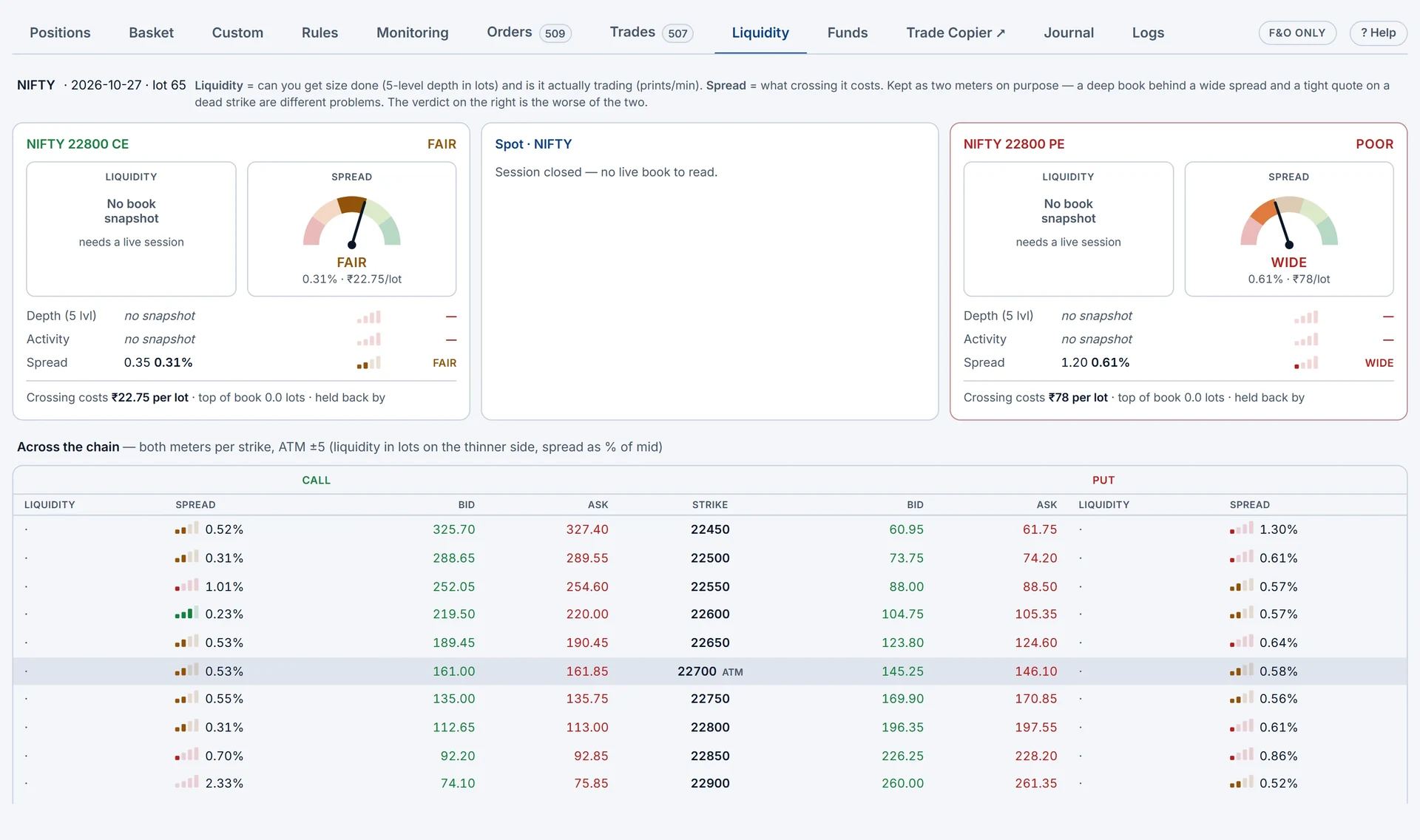This screenshot has height=840, width=1420.
Task: Click the PE Activity signal bars icon
Action: click(x=1306, y=339)
